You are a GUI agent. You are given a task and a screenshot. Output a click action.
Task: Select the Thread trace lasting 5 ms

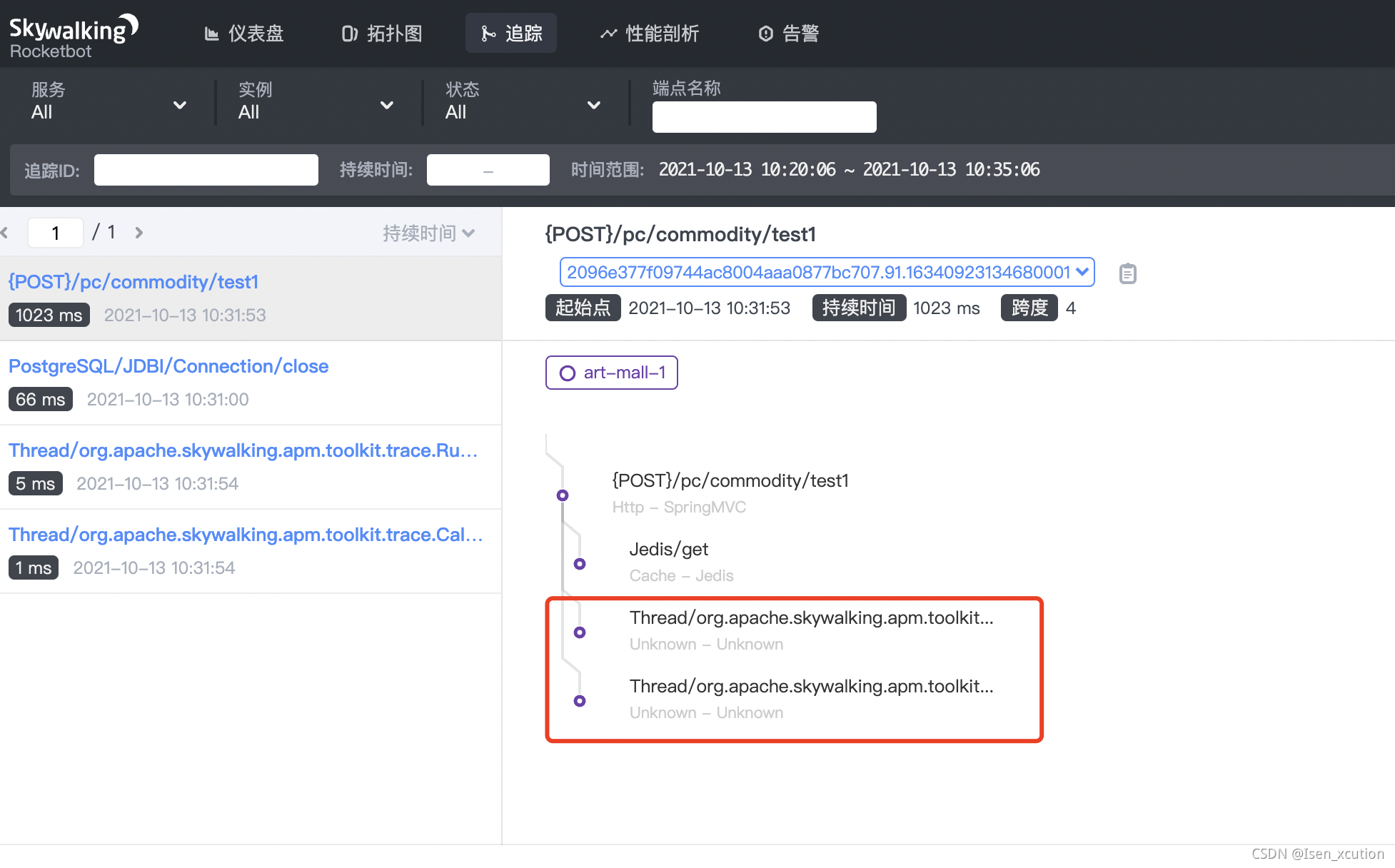(243, 450)
